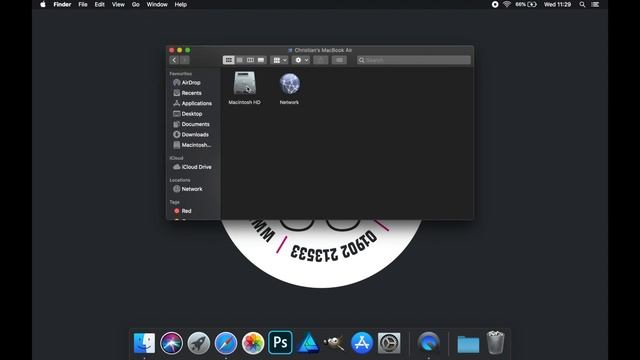Open the App Store from the Dock

click(362, 342)
